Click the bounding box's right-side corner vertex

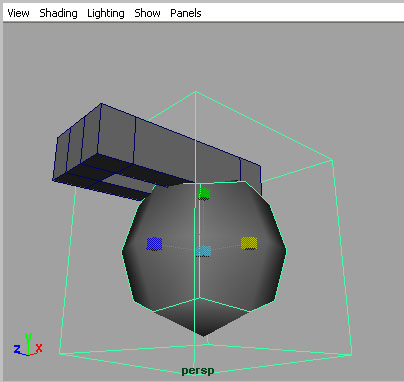click(x=332, y=160)
